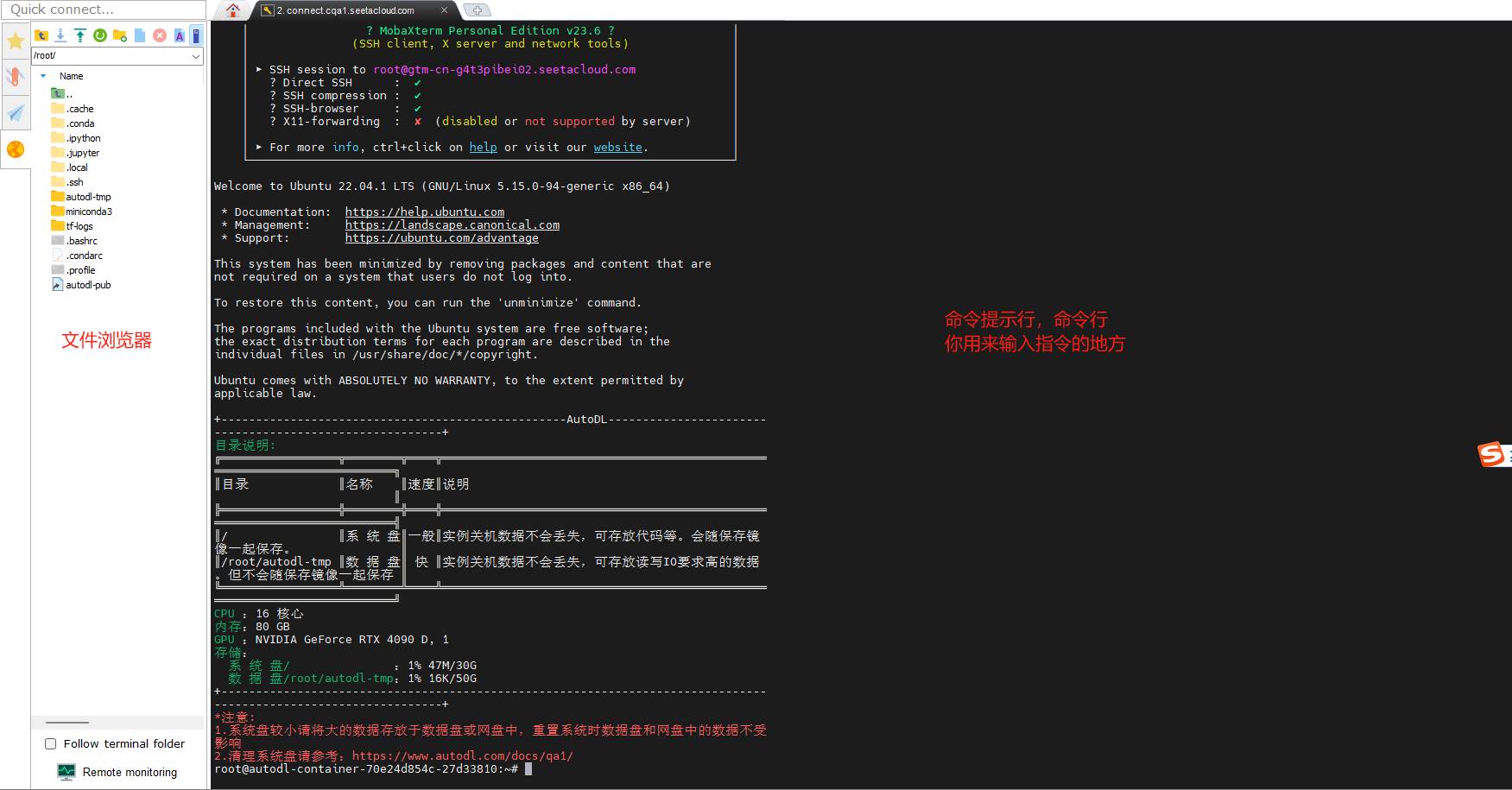The width and height of the screenshot is (1512, 790).
Task: Open https://landscape.canonical.com link
Action: click(452, 225)
